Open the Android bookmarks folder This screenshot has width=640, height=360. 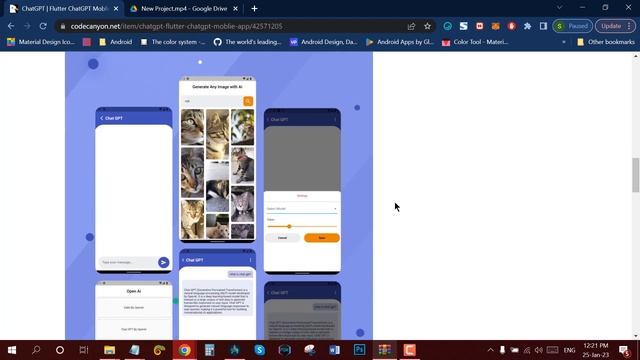tap(116, 42)
